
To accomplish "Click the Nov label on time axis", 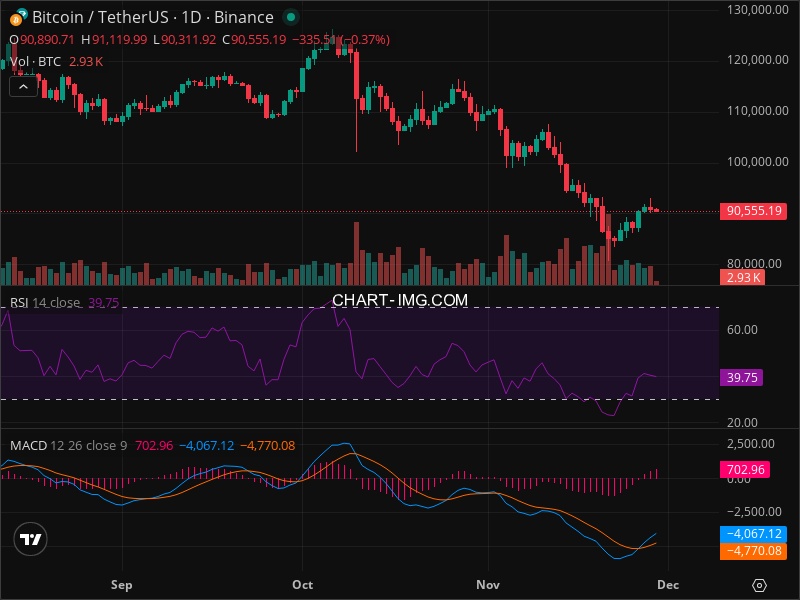I will pyautogui.click(x=487, y=584).
